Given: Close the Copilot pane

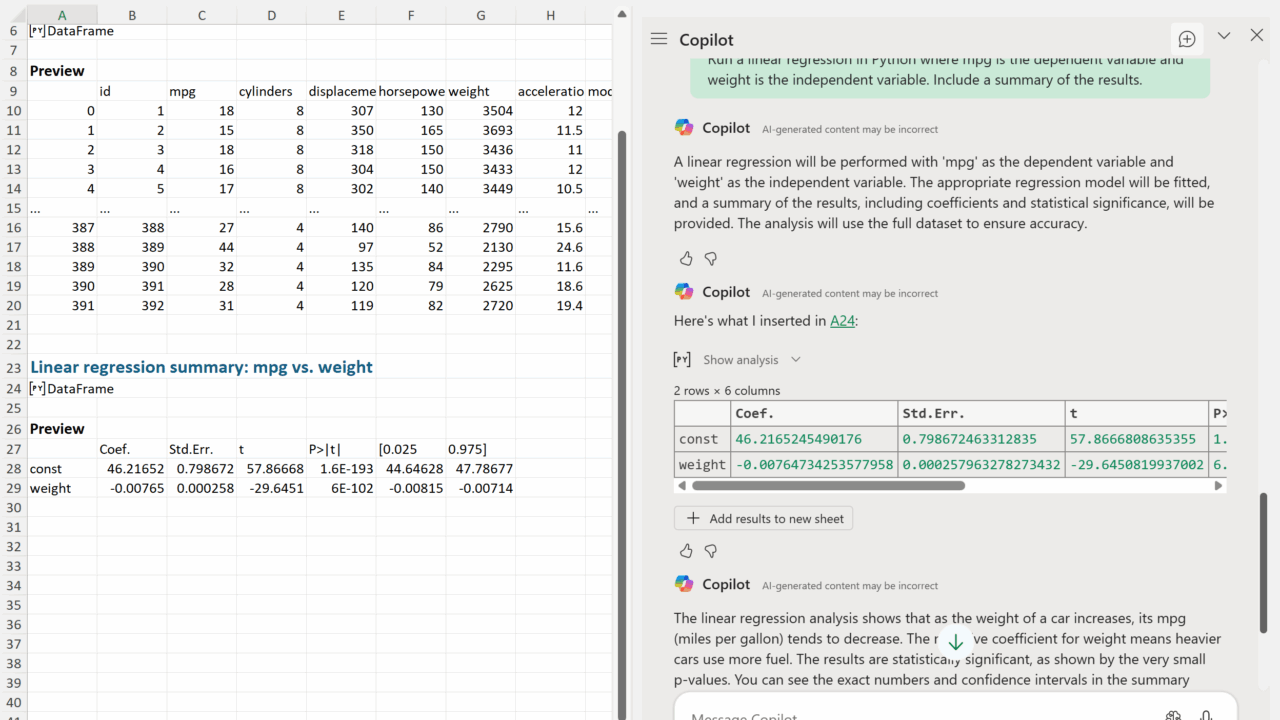Looking at the screenshot, I should point(1257,36).
